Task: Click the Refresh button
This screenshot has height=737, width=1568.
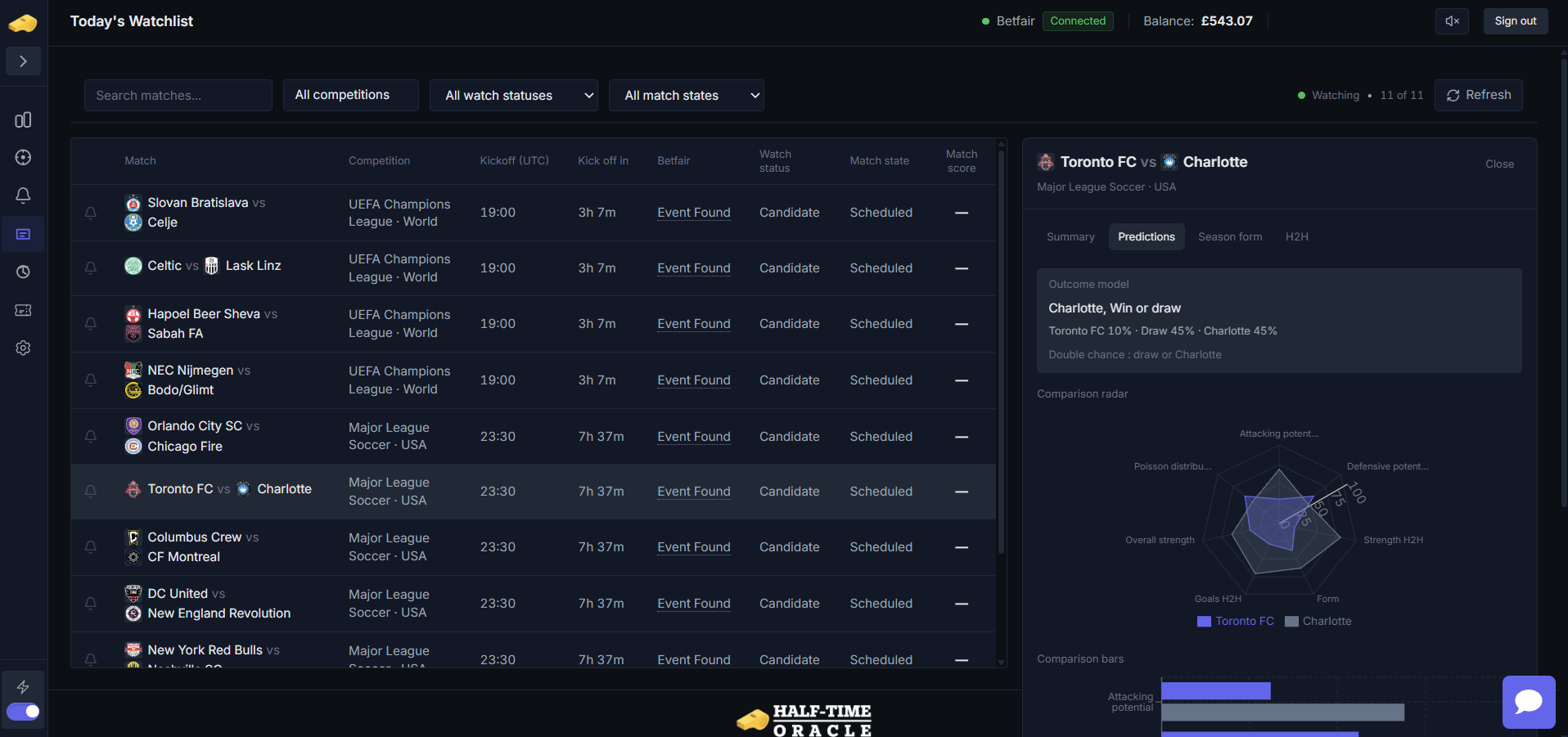Action: (1479, 95)
